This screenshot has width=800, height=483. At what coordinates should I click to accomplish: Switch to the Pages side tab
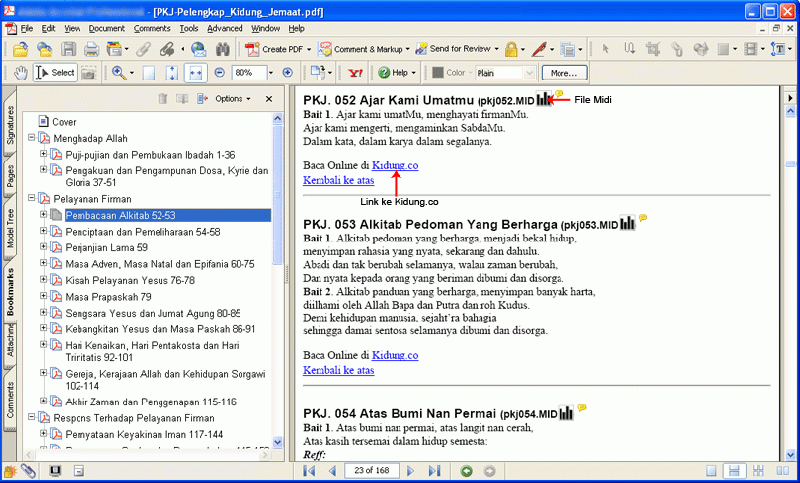pos(10,176)
